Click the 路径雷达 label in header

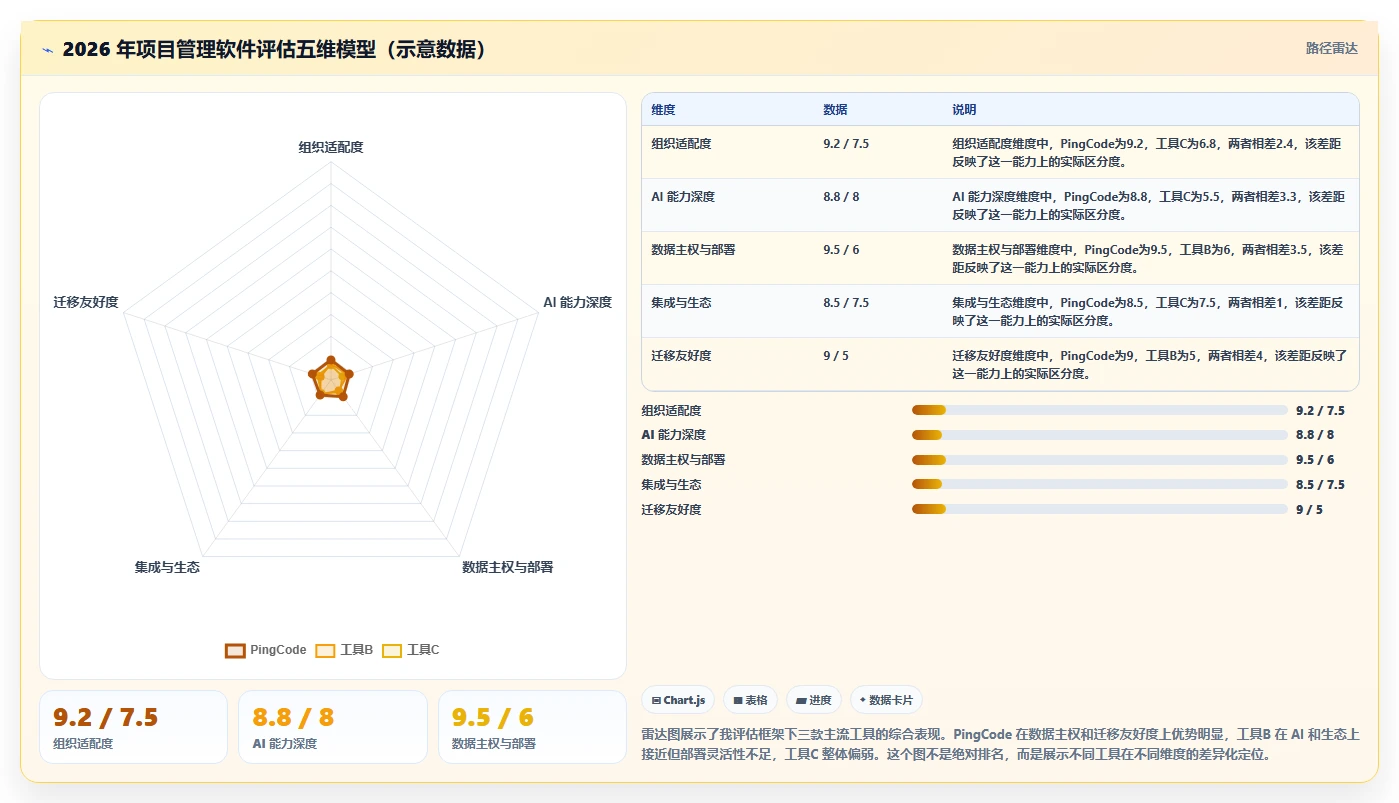coord(1331,48)
